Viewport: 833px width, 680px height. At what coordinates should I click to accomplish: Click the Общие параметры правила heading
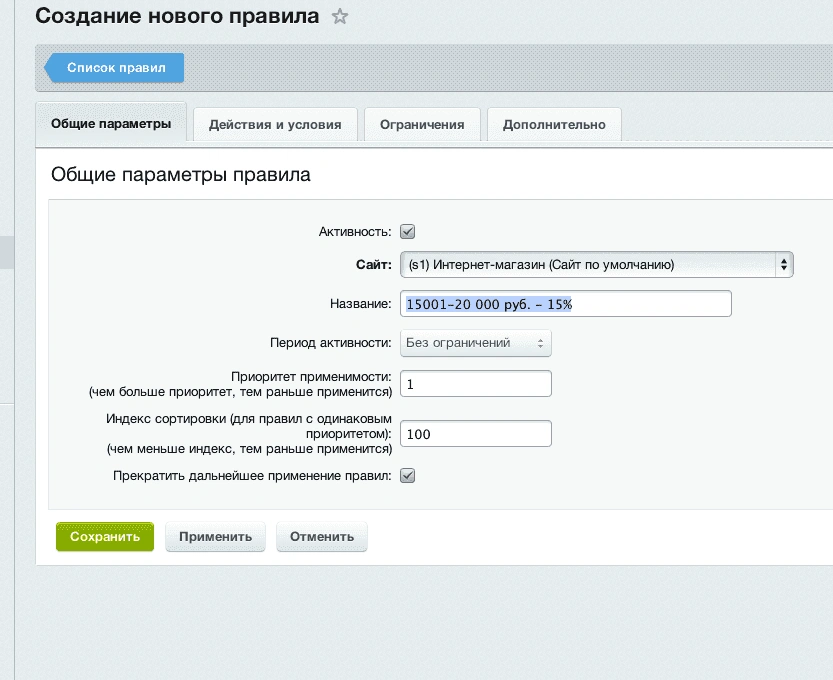[x=181, y=175]
